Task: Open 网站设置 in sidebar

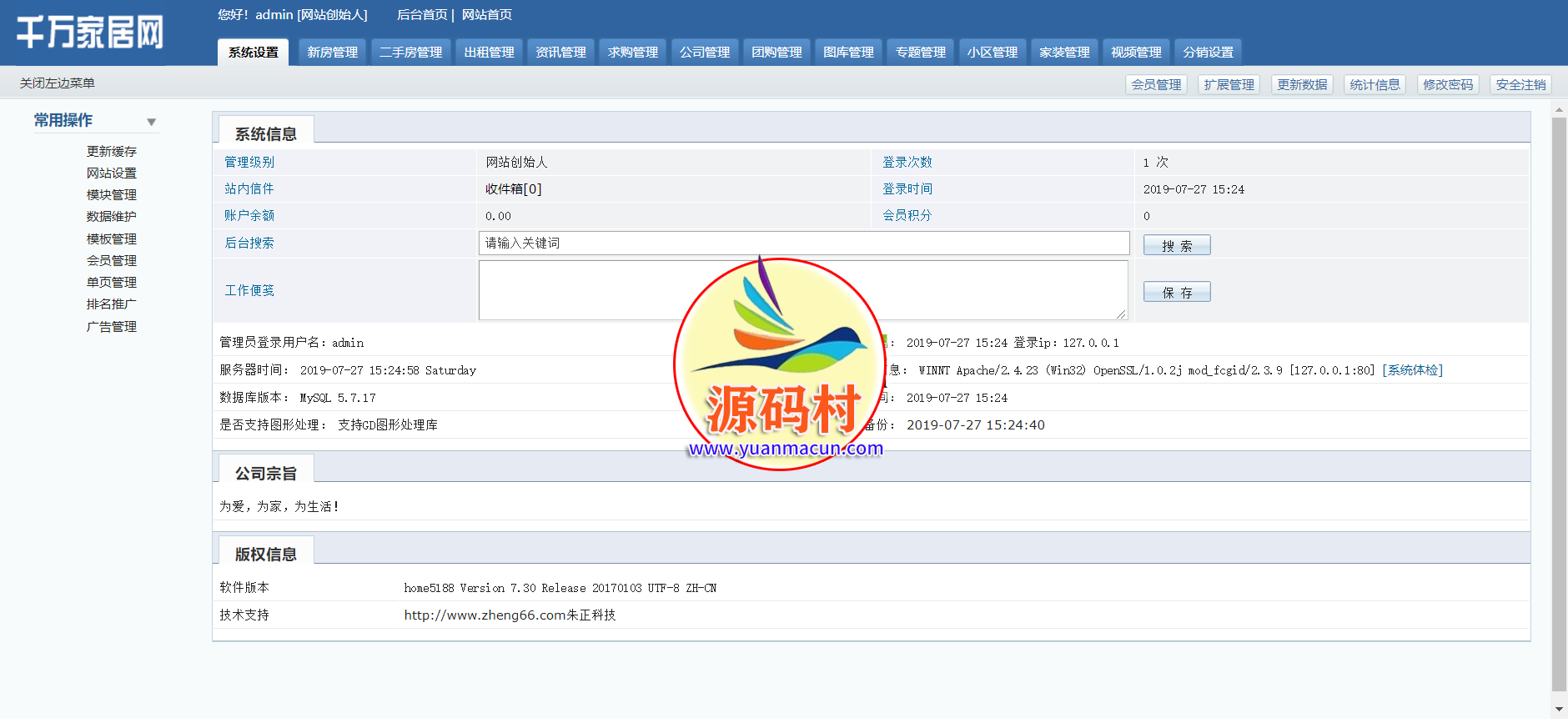Action: [x=112, y=173]
